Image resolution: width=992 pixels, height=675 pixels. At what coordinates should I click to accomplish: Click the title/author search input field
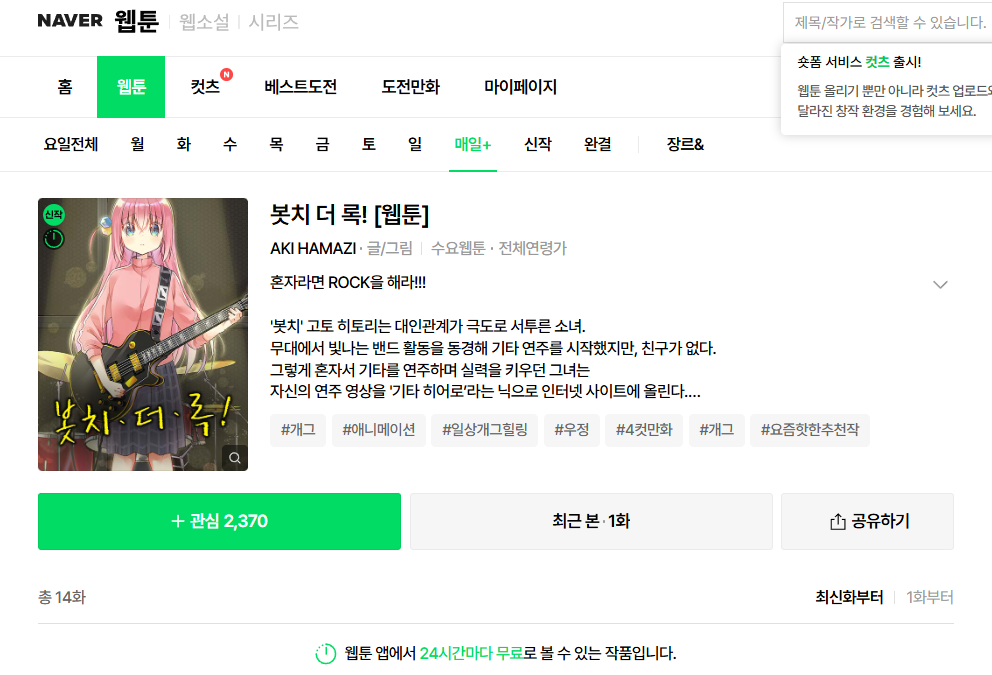point(886,21)
